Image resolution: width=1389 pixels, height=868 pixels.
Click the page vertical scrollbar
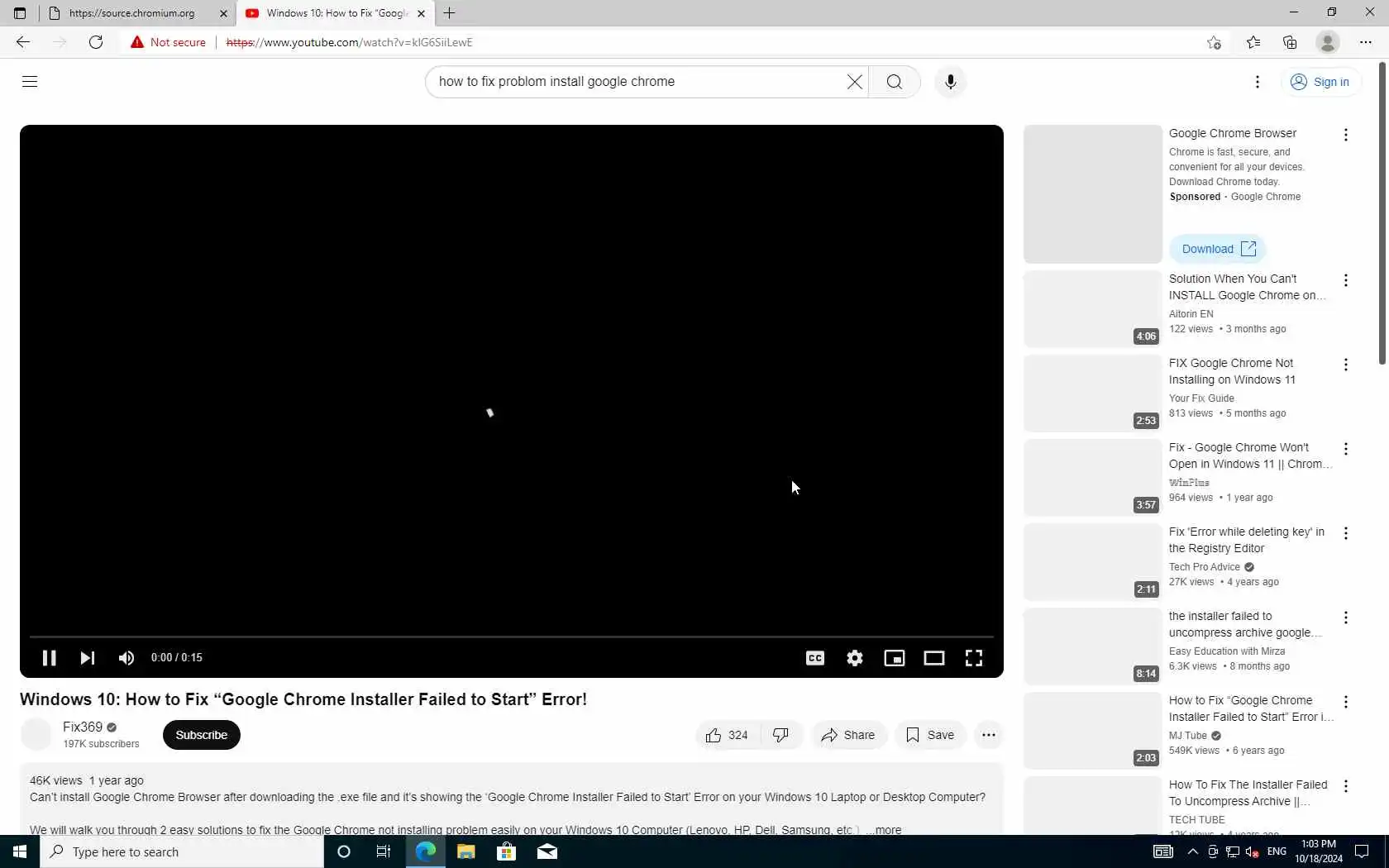coord(1382,212)
